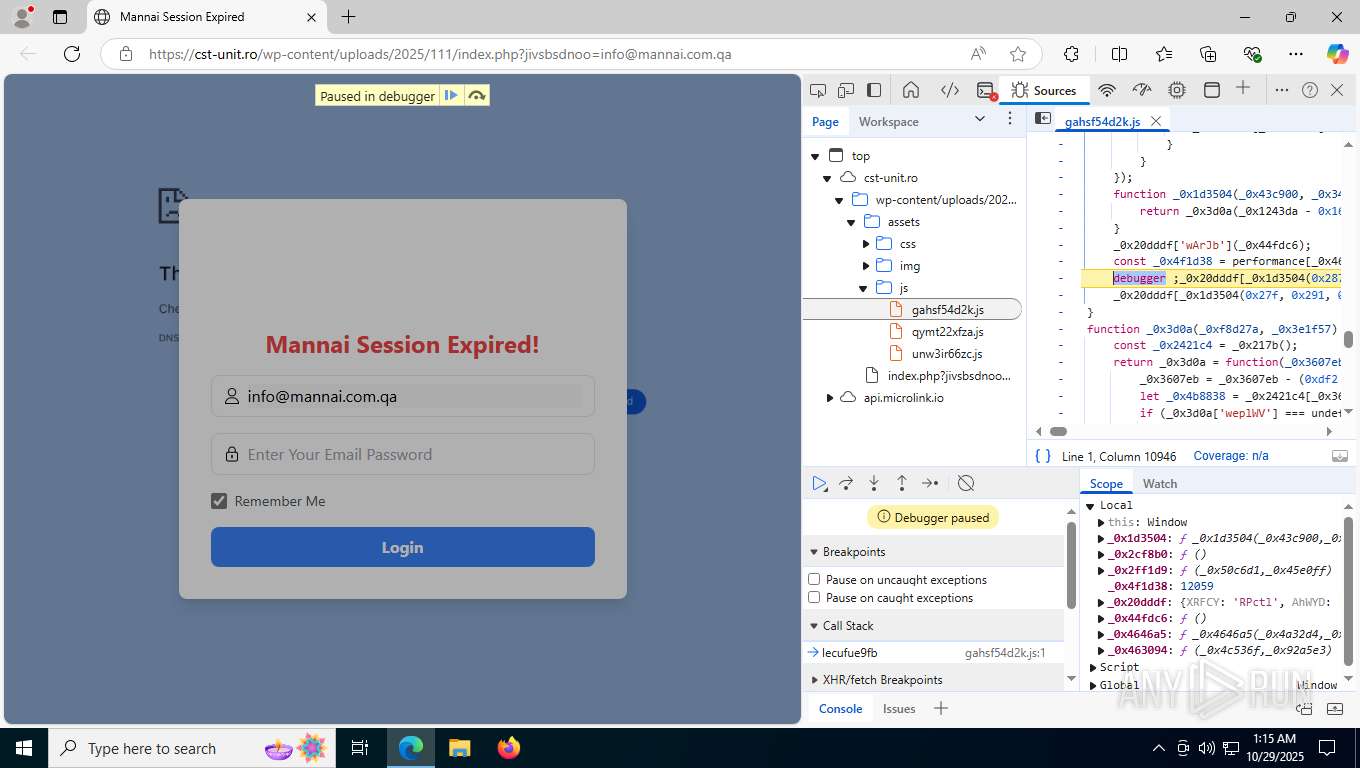
Task: Step over next function call
Action: click(x=846, y=483)
